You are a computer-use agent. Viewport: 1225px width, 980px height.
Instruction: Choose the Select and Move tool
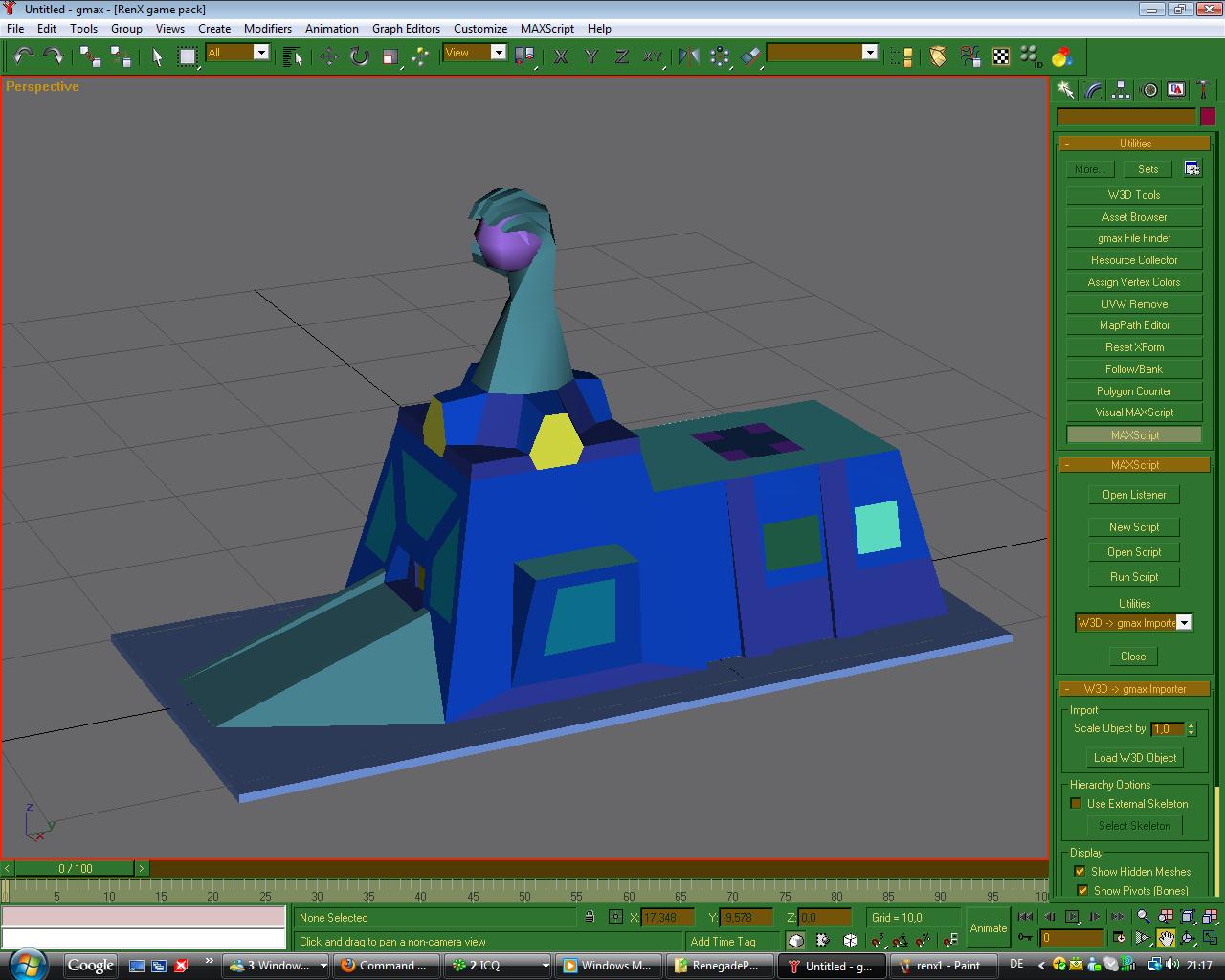tap(328, 56)
